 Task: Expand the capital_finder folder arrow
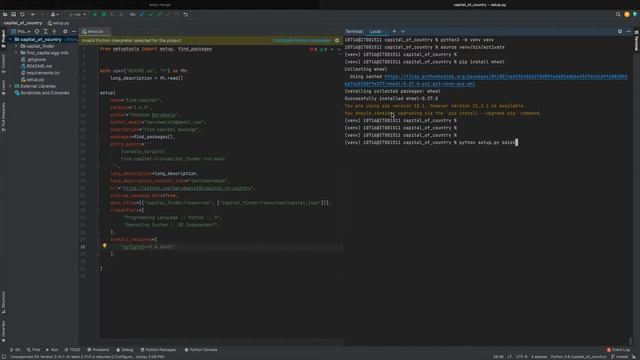(17, 46)
